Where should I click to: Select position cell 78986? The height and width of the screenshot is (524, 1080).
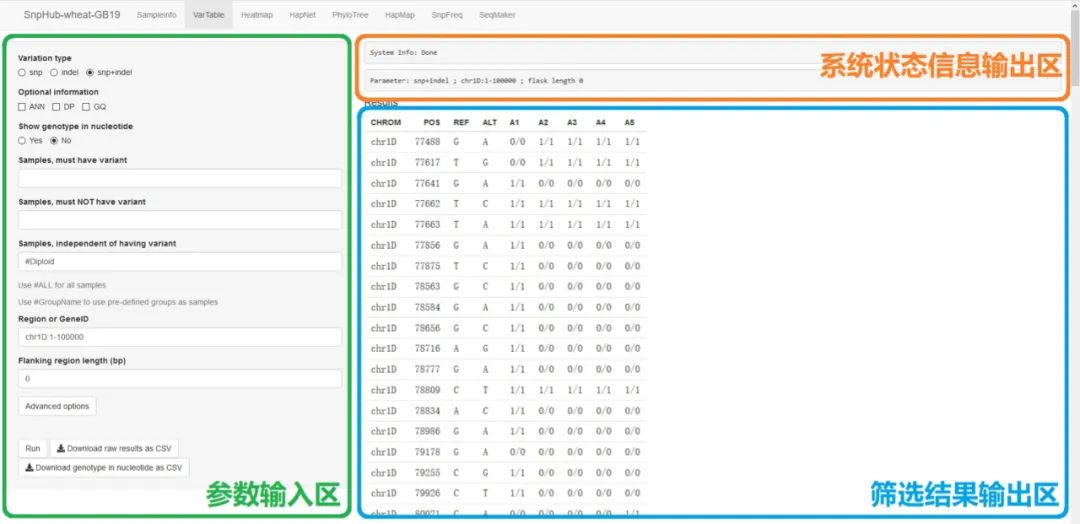[427, 431]
